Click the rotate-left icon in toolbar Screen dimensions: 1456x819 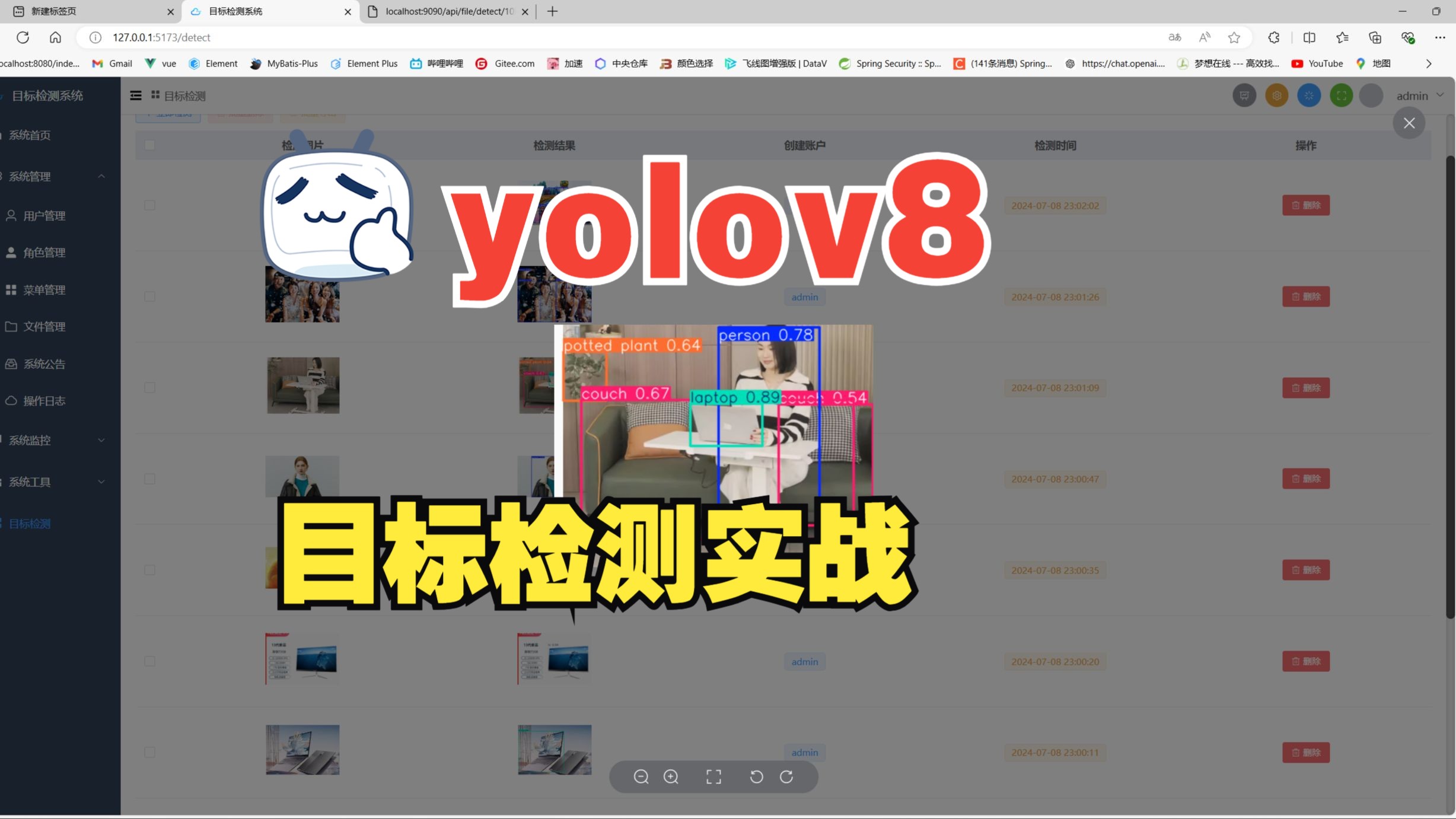point(756,777)
